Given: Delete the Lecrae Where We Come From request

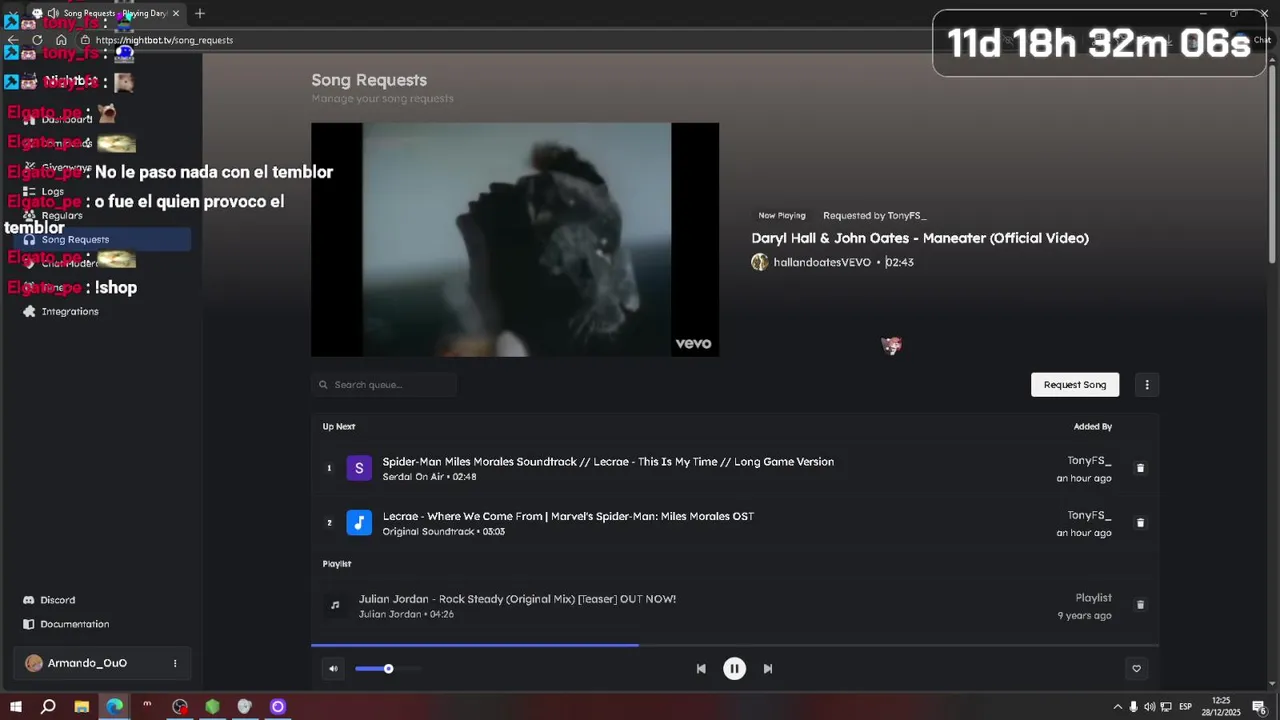Looking at the screenshot, I should coord(1140,523).
